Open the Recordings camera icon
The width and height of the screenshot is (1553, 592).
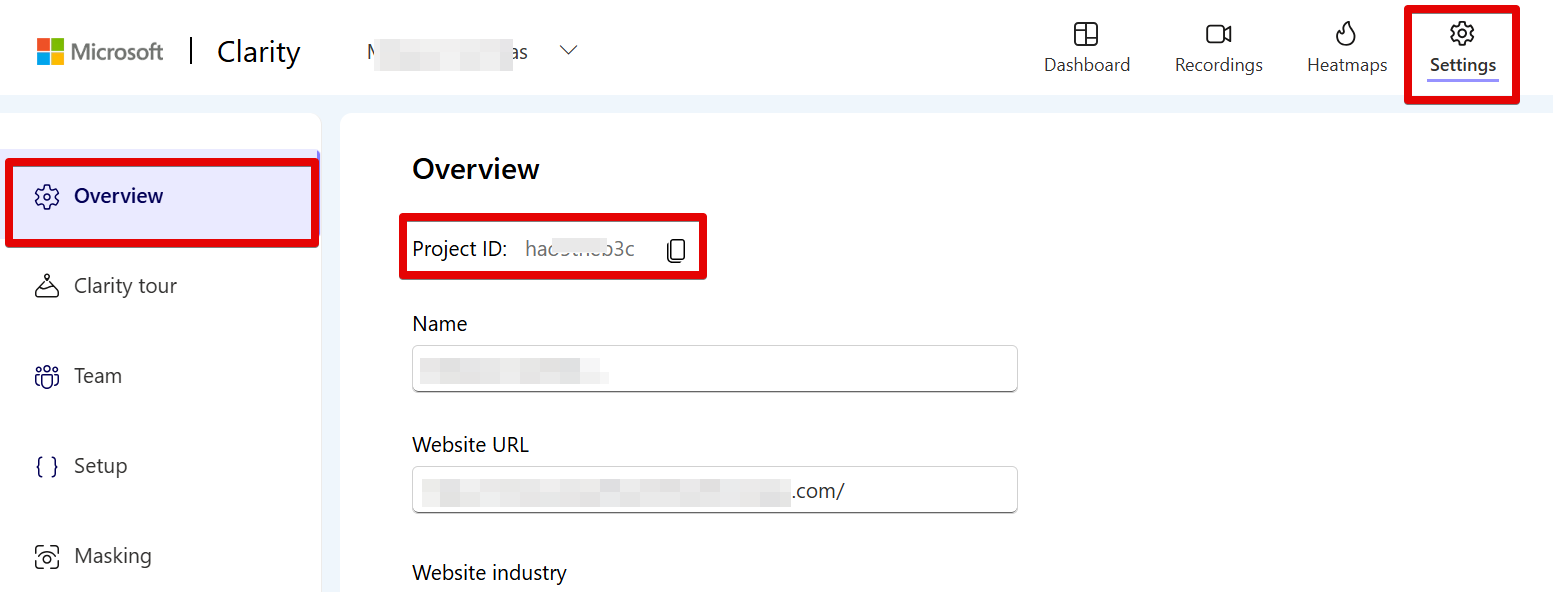click(1217, 33)
